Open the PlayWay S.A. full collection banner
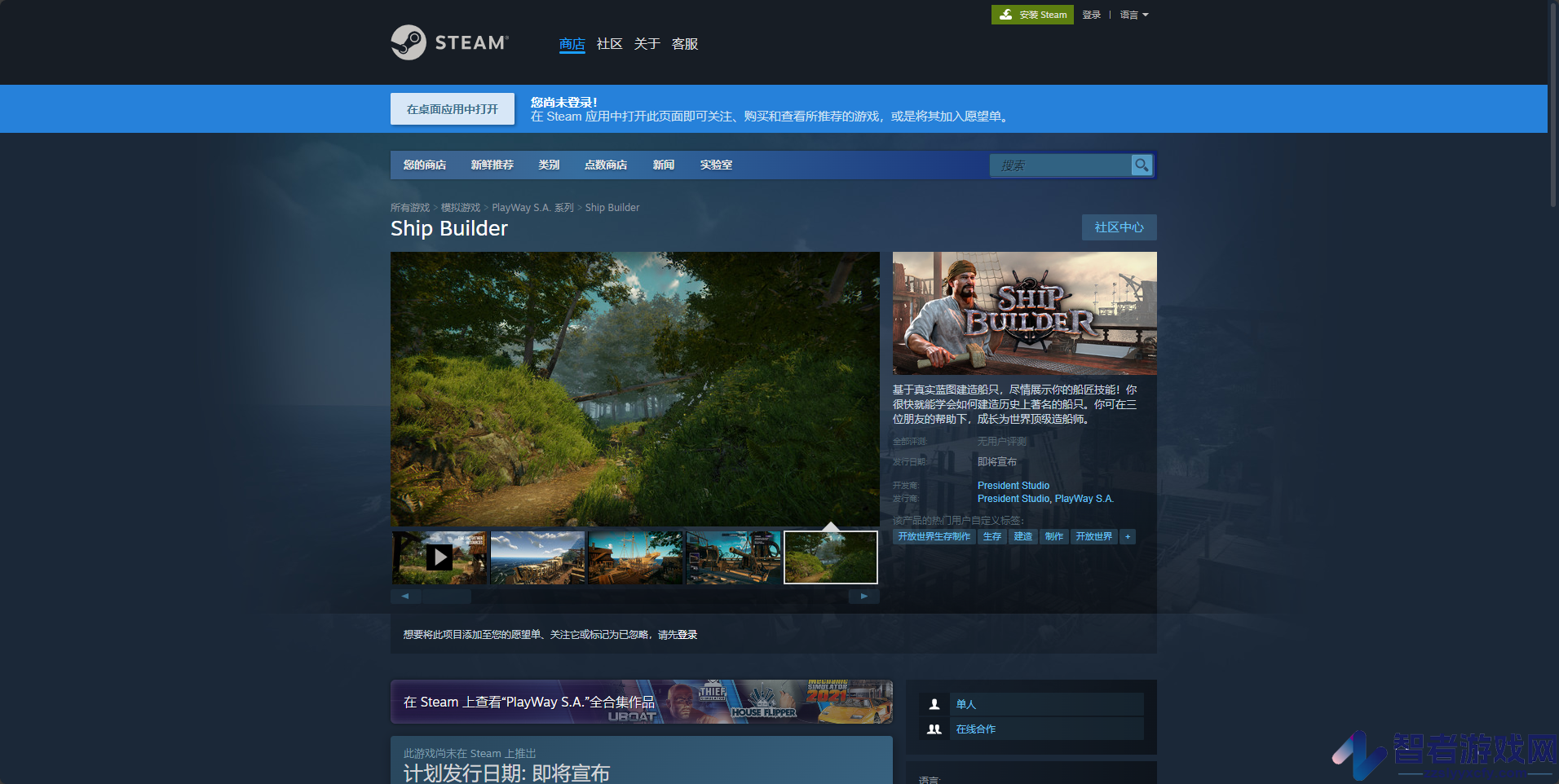 tap(642, 702)
